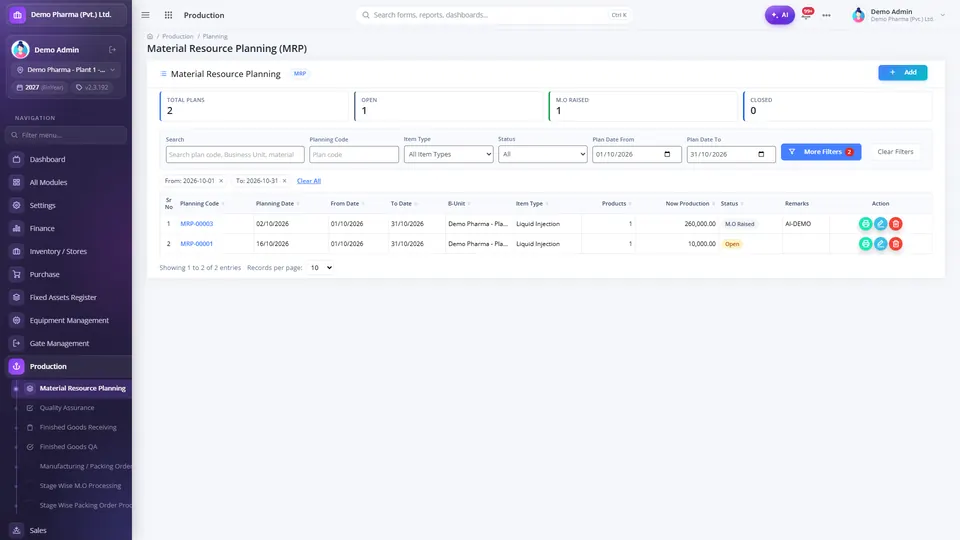Sort by the Now Production column
Viewport: 960px width, 540px height.
tap(690, 204)
